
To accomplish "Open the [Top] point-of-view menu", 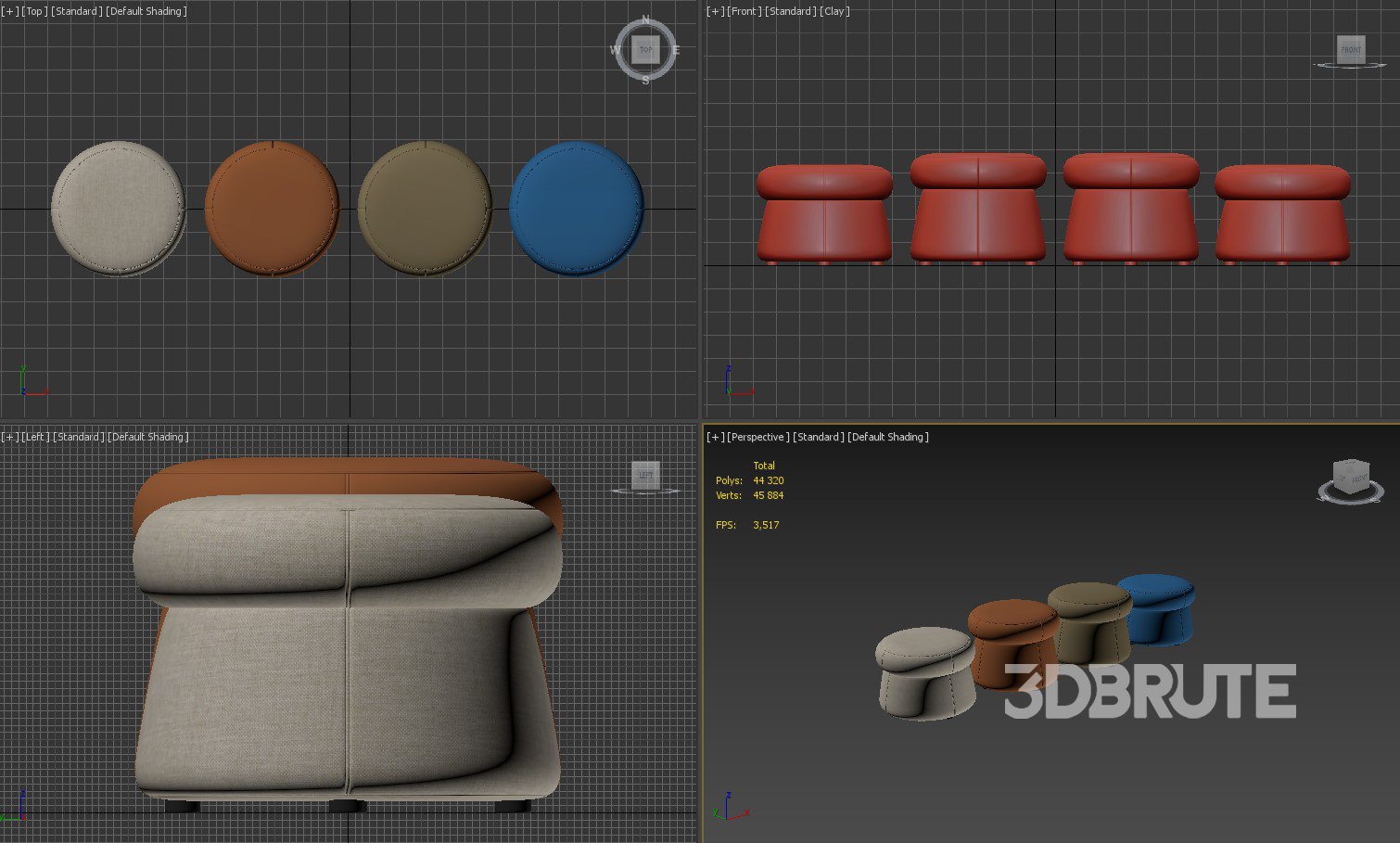I will 34,11.
